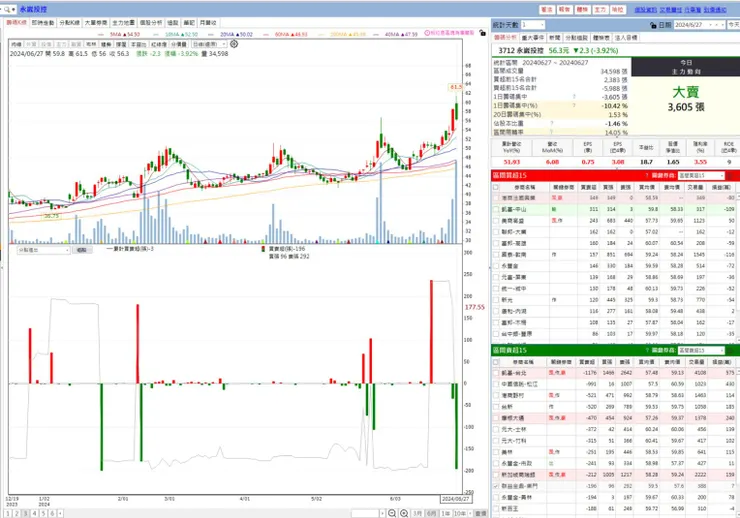Switch to the 即時走勢 tab
Viewport: 740px width, 518px height.
point(43,23)
